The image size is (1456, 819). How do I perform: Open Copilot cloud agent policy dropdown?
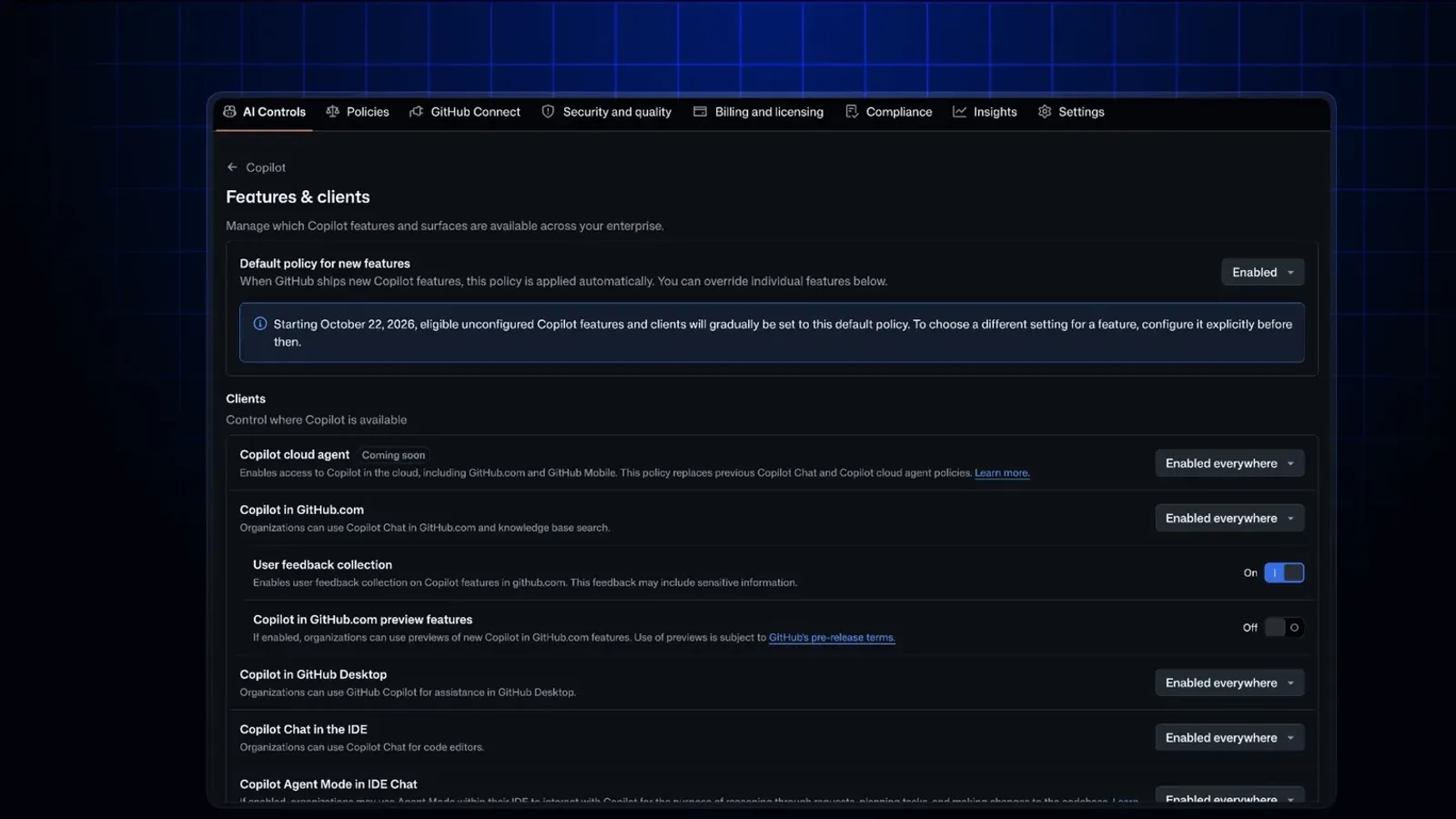click(x=1229, y=463)
